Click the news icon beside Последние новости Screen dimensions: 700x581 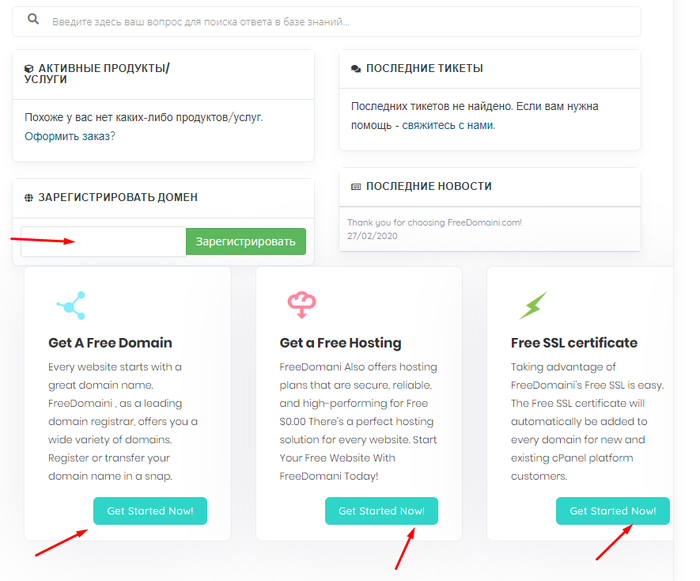[x=356, y=187]
